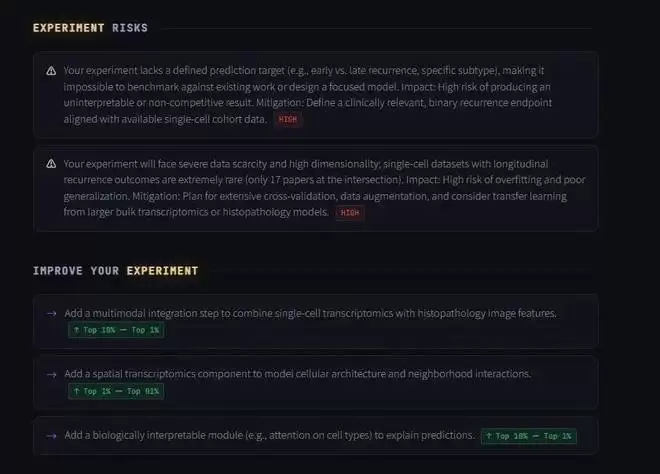Open the biologically interpretable module suggestion

pyautogui.click(x=268, y=435)
